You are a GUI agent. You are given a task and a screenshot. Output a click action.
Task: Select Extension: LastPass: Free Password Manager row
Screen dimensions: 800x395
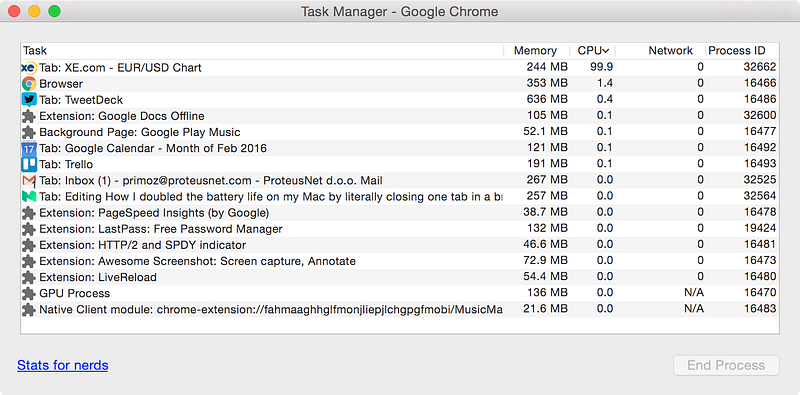tap(399, 229)
